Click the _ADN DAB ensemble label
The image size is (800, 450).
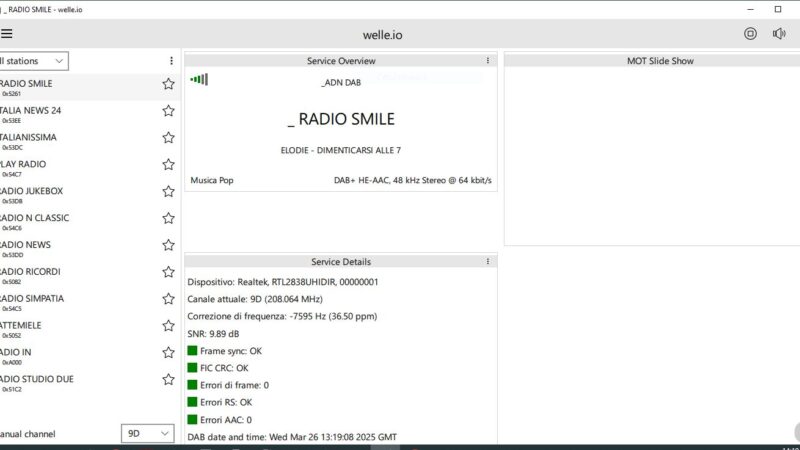(x=341, y=82)
